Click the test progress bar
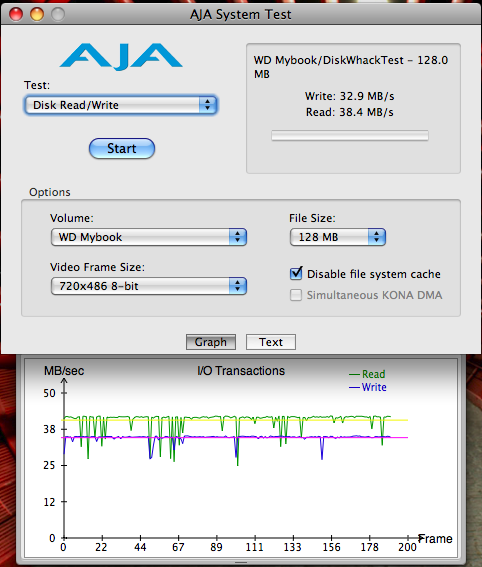 [350, 136]
